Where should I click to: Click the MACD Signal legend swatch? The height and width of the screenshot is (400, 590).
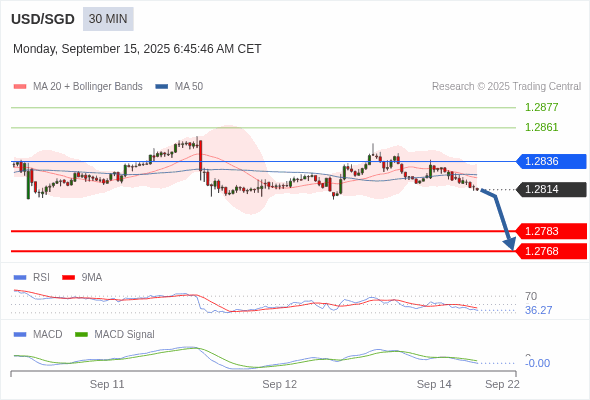click(82, 334)
